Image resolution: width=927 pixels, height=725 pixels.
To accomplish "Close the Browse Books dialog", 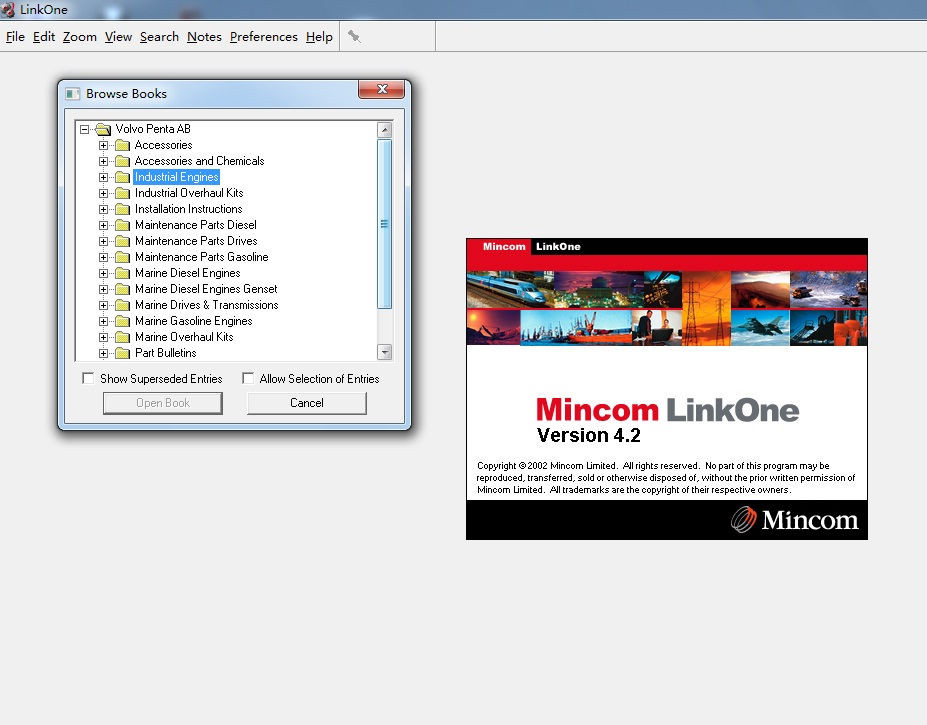I will pos(381,89).
